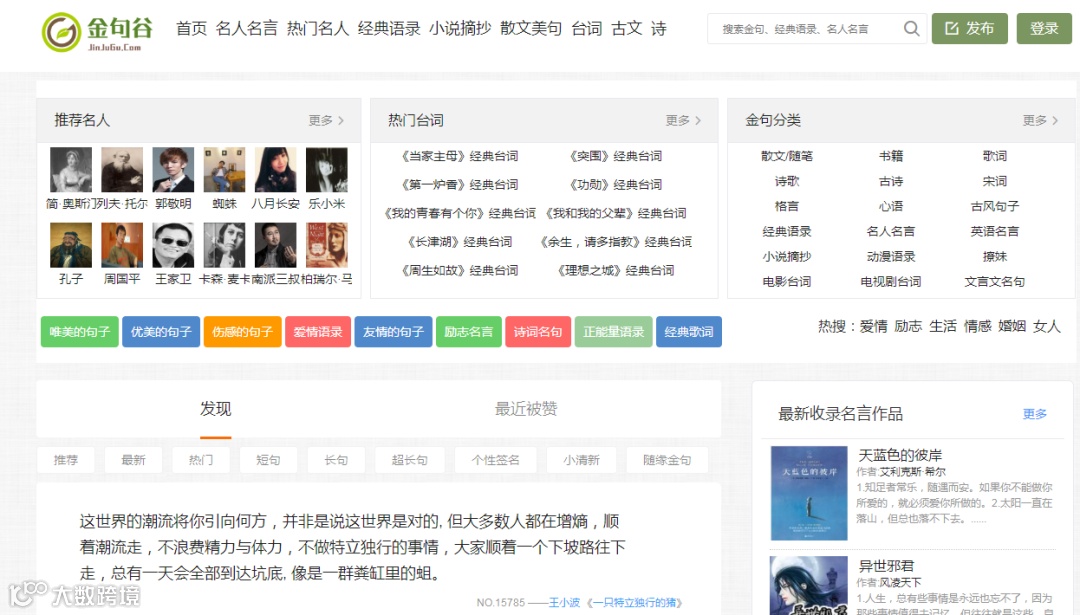Screen dimensions: 1080x615
Task: Open 古文 navigation item
Action: click(627, 29)
